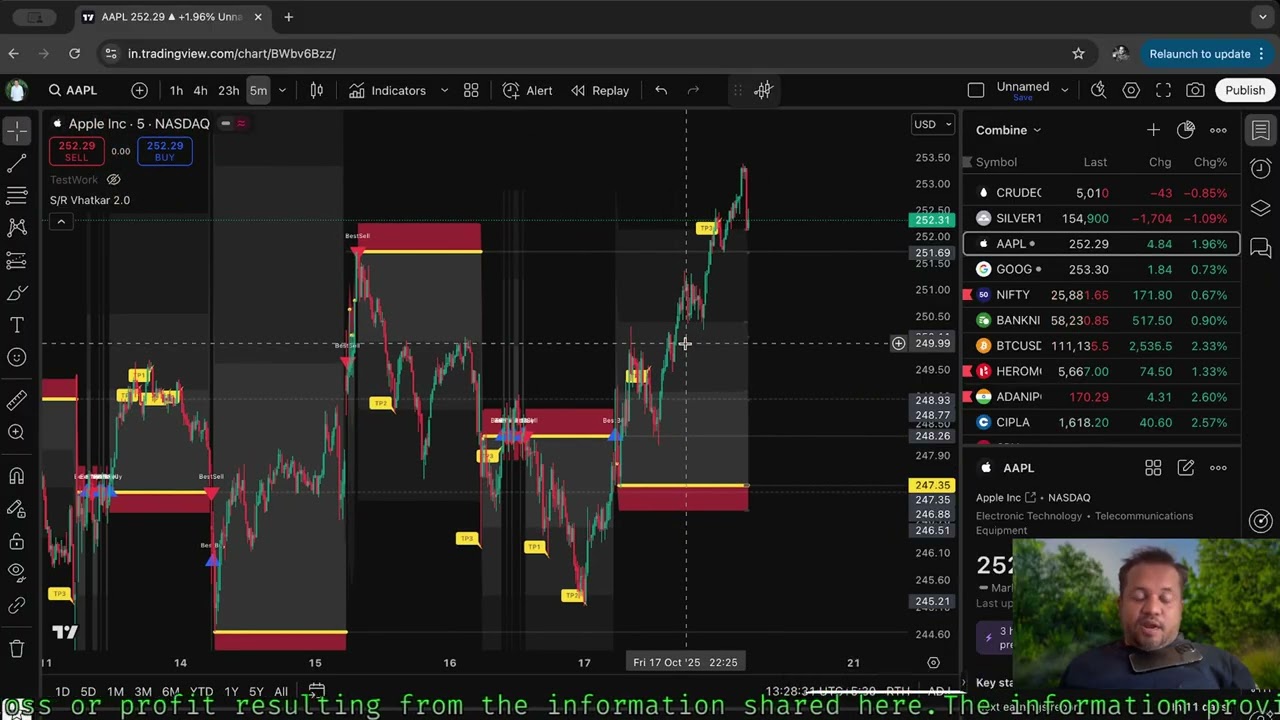Viewport: 1280px width, 720px height.
Task: Select the crosshair cursor tool
Action: 17,130
